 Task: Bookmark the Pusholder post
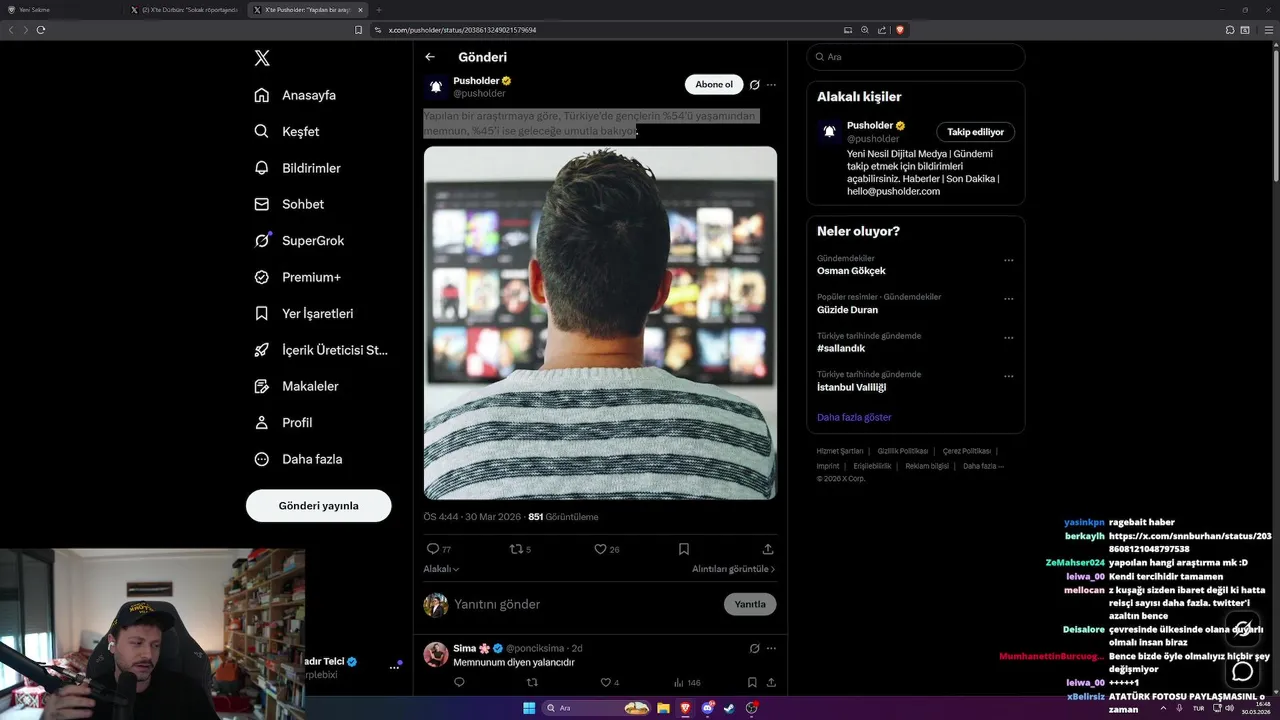click(684, 549)
